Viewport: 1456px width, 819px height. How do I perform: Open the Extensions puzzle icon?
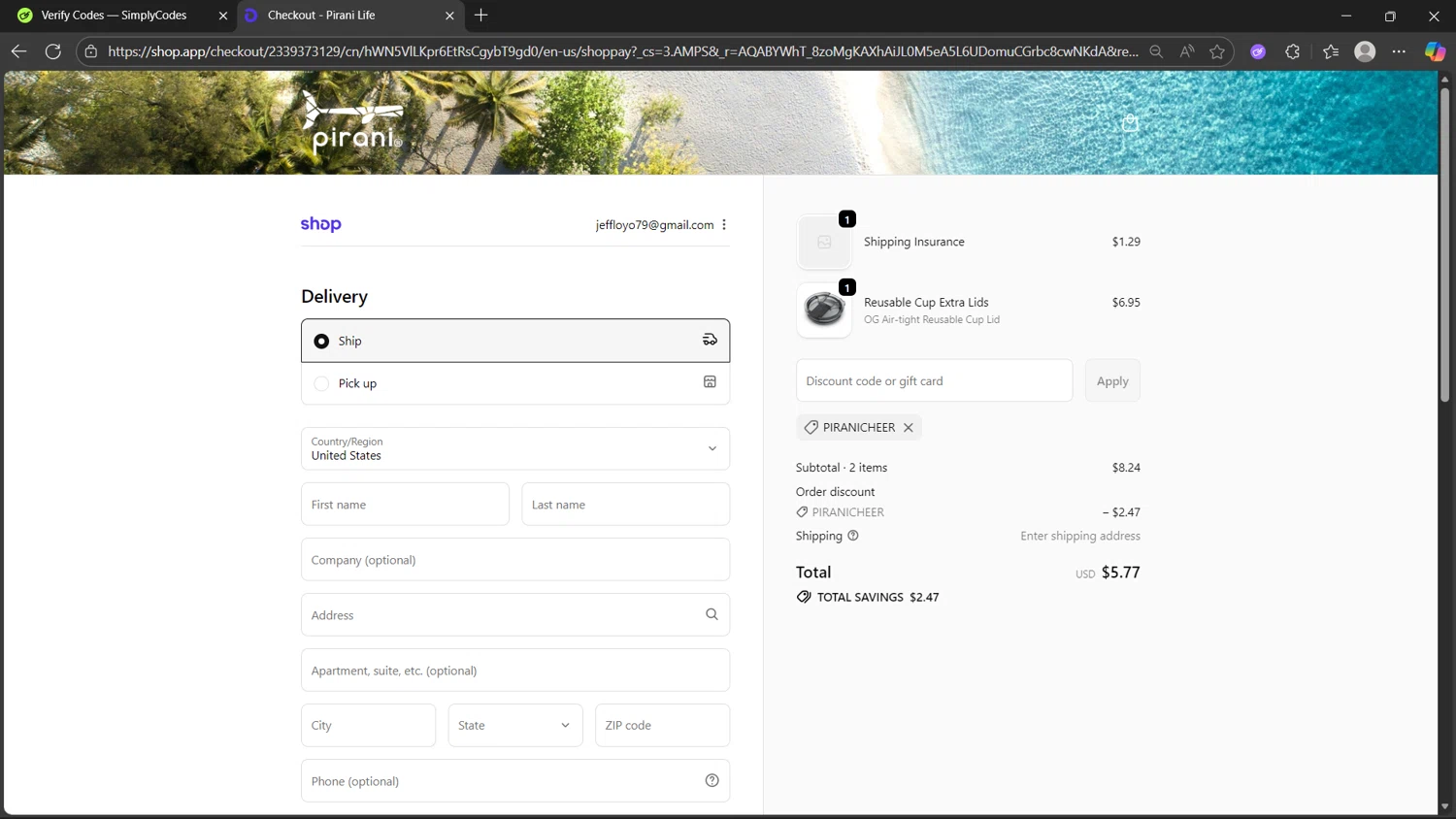(1292, 51)
